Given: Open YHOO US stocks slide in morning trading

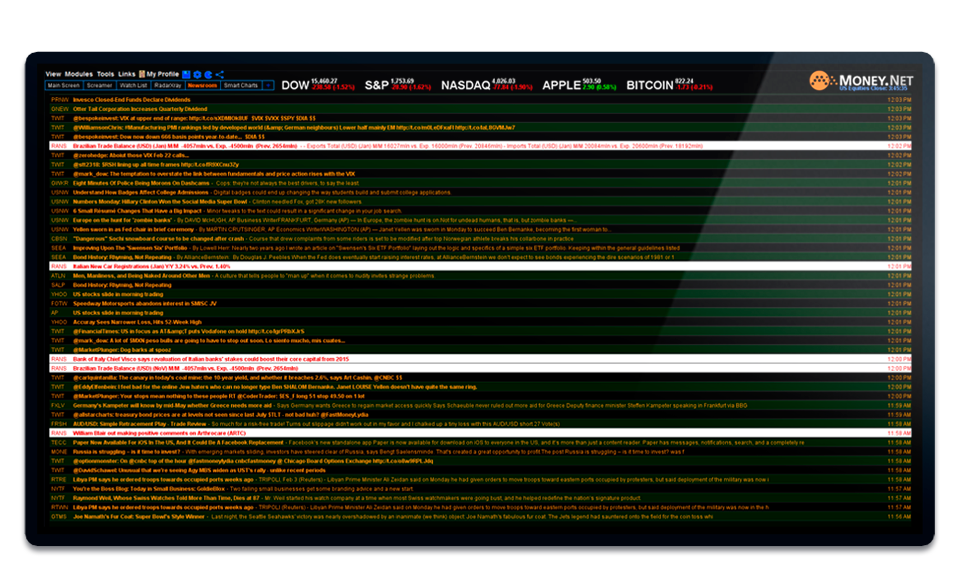Looking at the screenshot, I should [x=481, y=294].
